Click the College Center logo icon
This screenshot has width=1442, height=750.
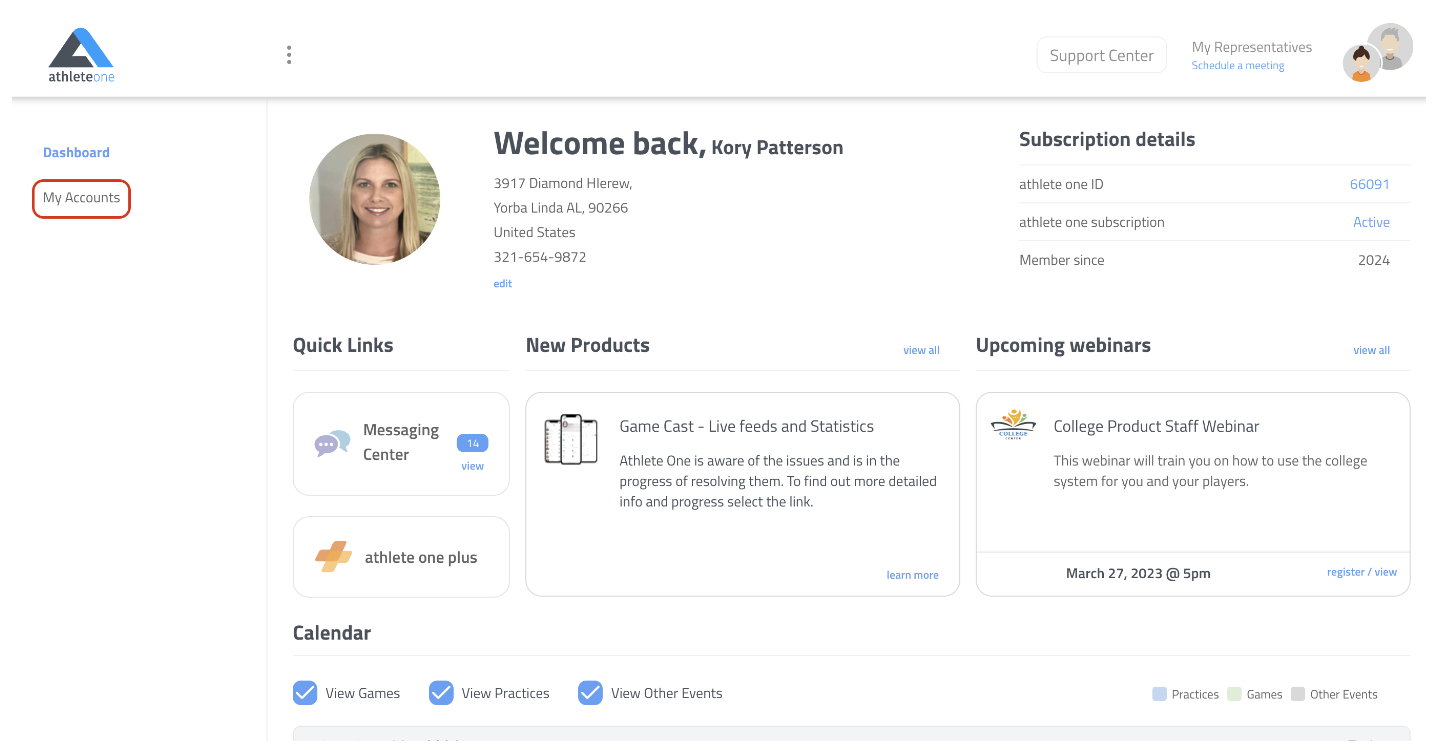pos(1014,425)
